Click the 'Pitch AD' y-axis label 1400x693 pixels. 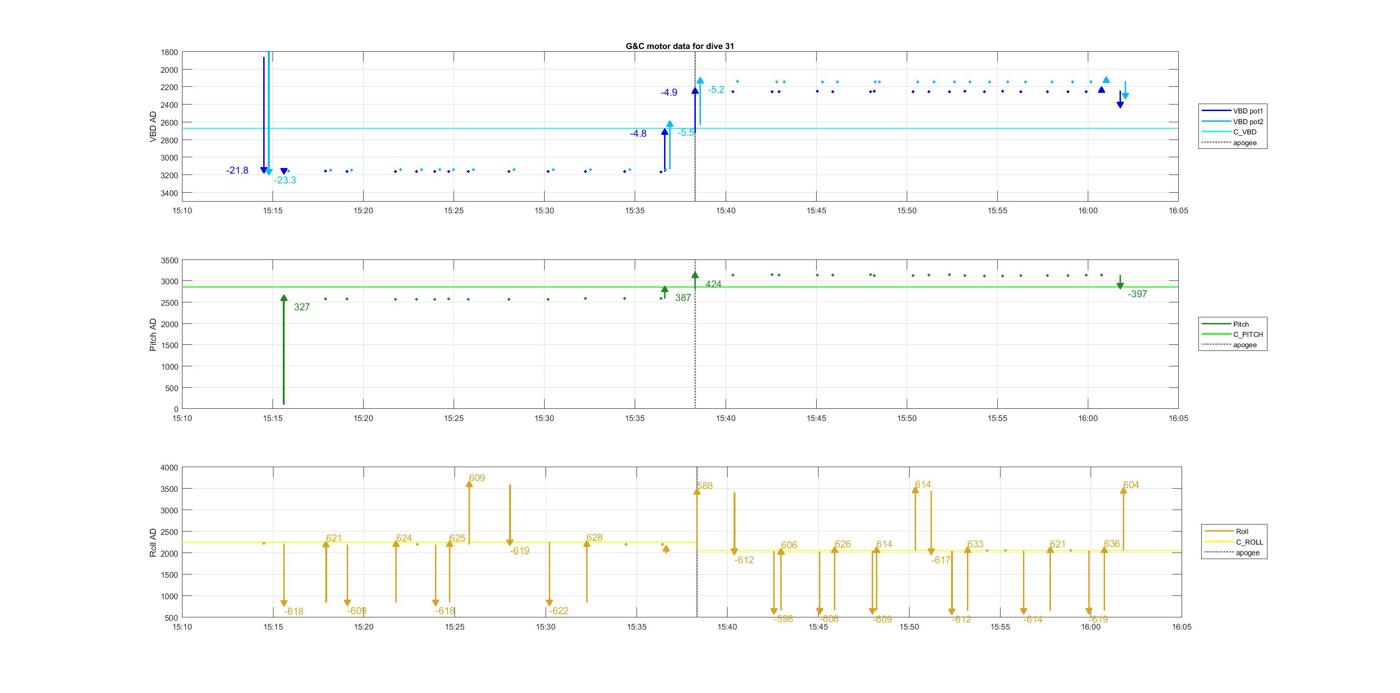coord(154,335)
